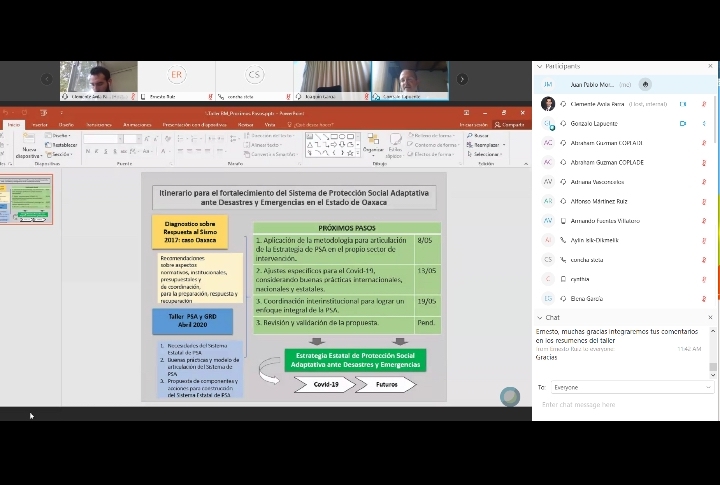Collapse the Chat panel section
The width and height of the screenshot is (720, 485).
point(539,317)
